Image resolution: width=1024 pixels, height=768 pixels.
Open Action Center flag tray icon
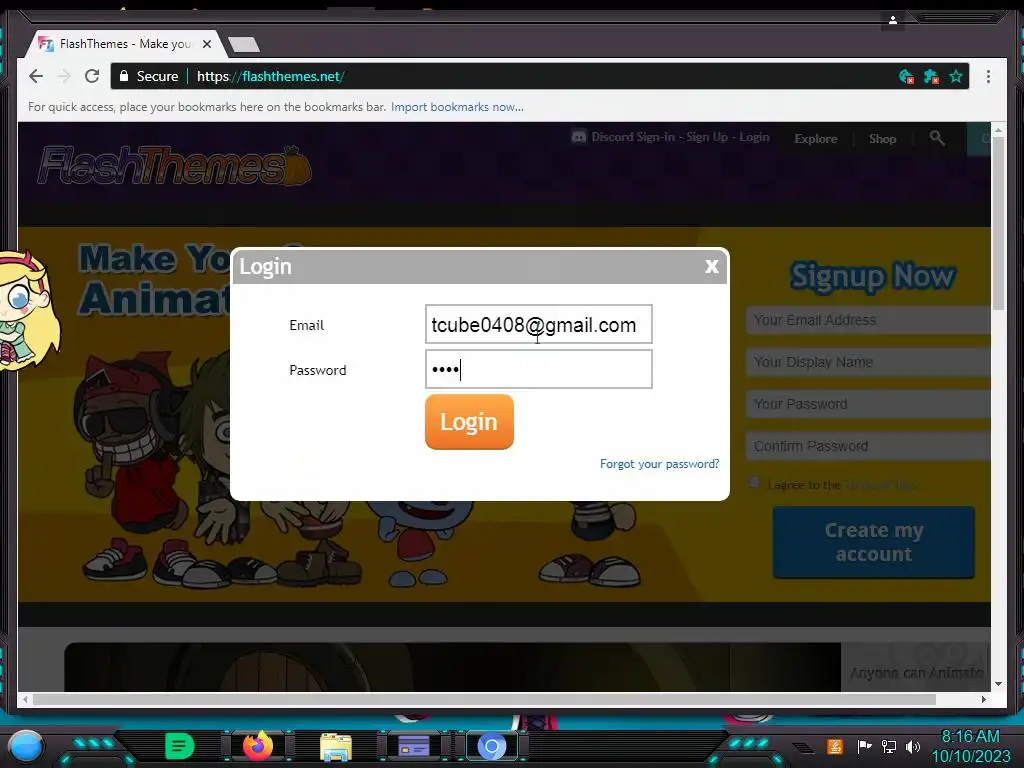[864, 746]
